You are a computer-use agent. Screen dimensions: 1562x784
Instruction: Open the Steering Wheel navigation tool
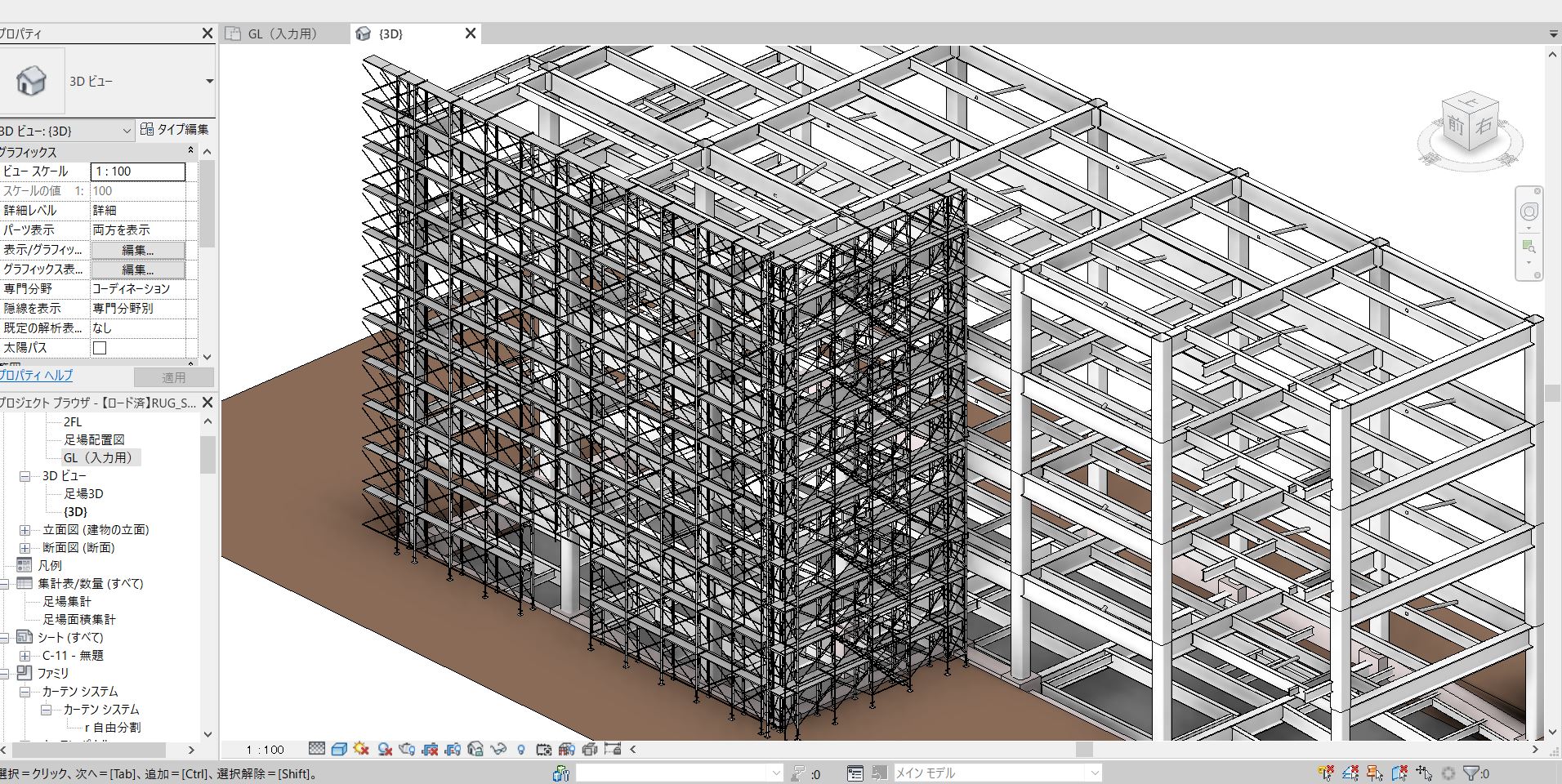pos(1529,212)
